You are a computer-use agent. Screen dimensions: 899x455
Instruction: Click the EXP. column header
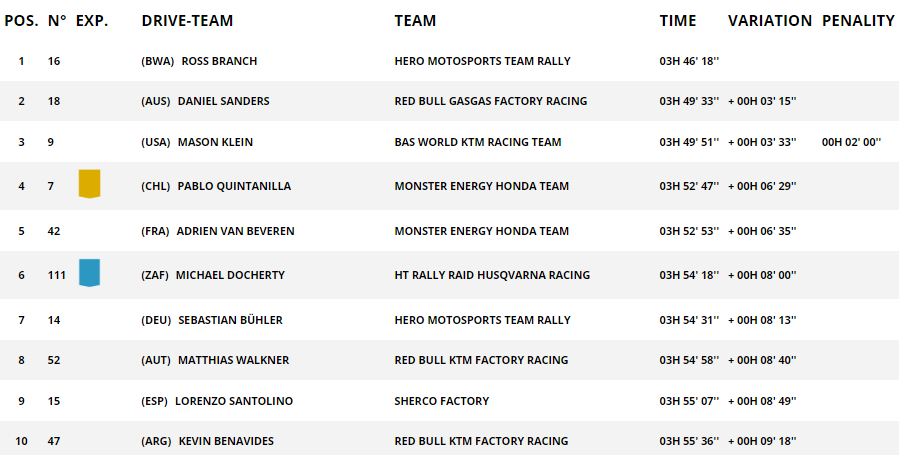[92, 21]
